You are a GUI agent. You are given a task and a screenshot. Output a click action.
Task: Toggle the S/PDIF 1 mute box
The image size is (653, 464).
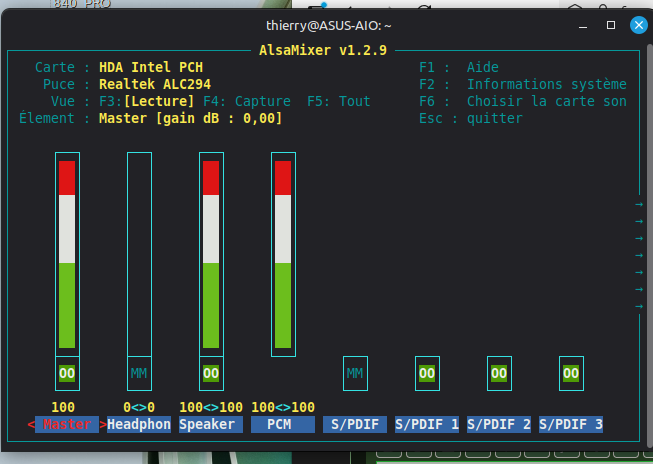427,373
